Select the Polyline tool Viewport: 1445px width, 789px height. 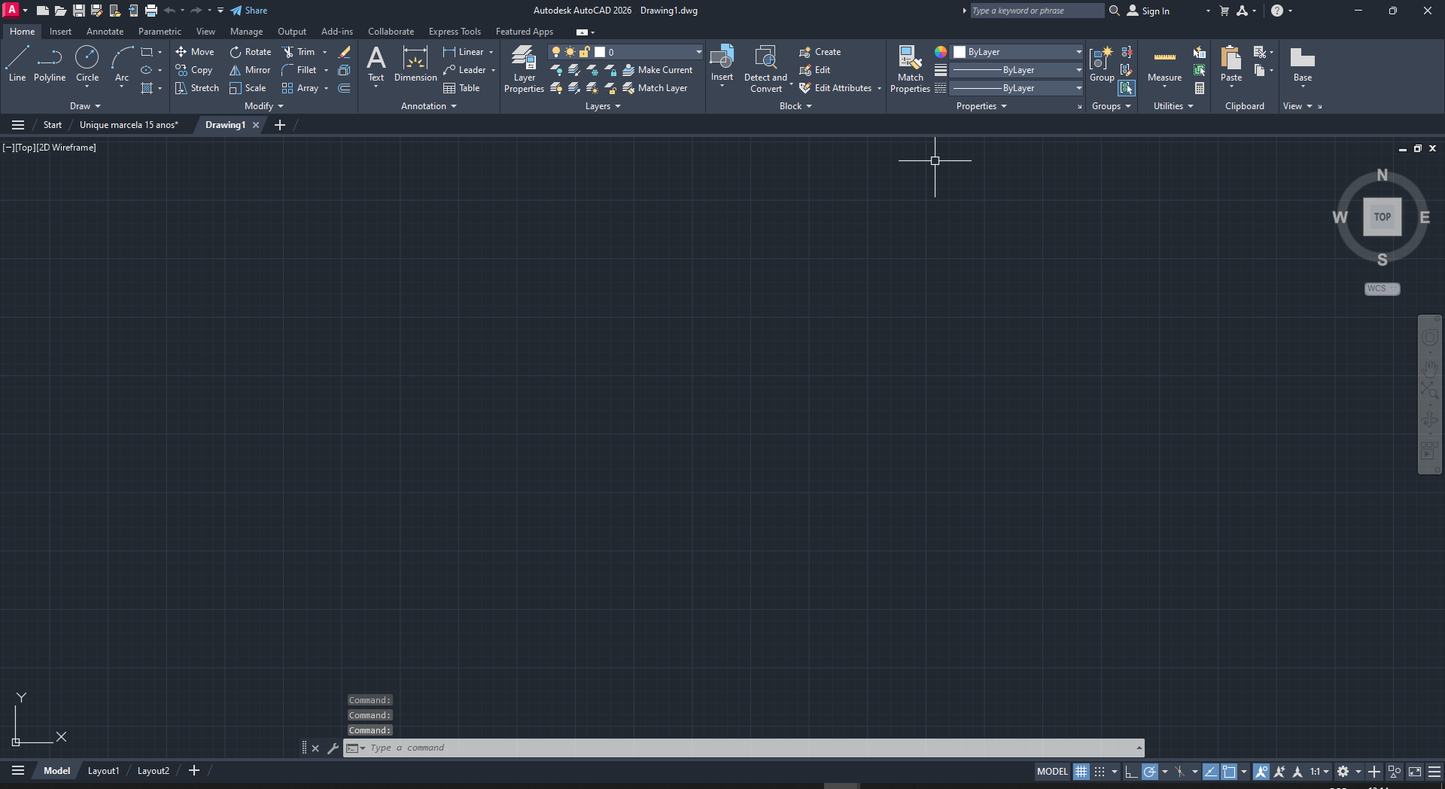[49, 65]
